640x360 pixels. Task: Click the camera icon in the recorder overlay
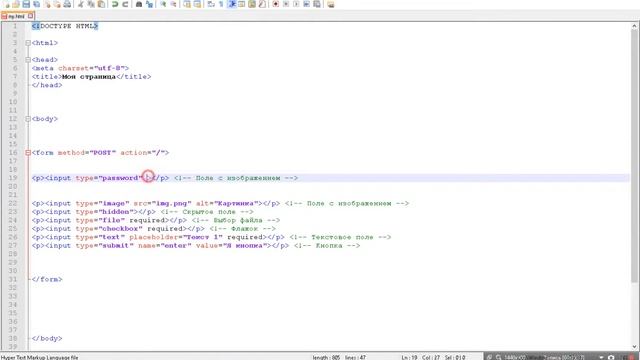tap(611, 357)
